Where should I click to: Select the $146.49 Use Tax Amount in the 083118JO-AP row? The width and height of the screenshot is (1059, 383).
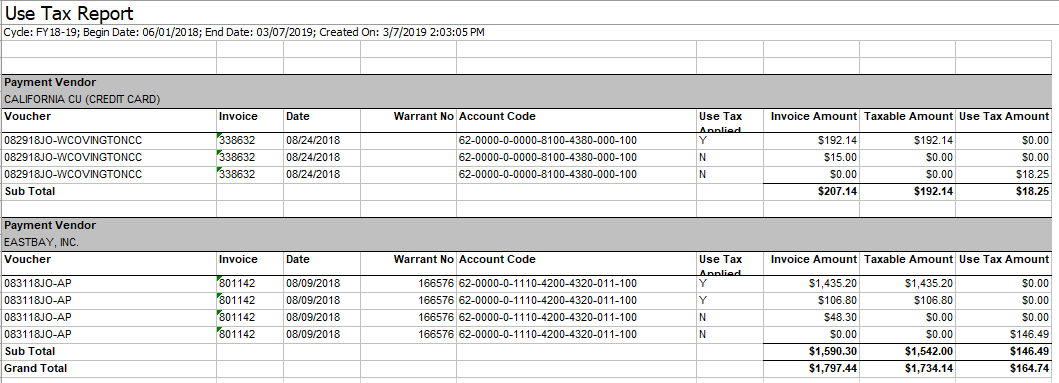(1003, 334)
